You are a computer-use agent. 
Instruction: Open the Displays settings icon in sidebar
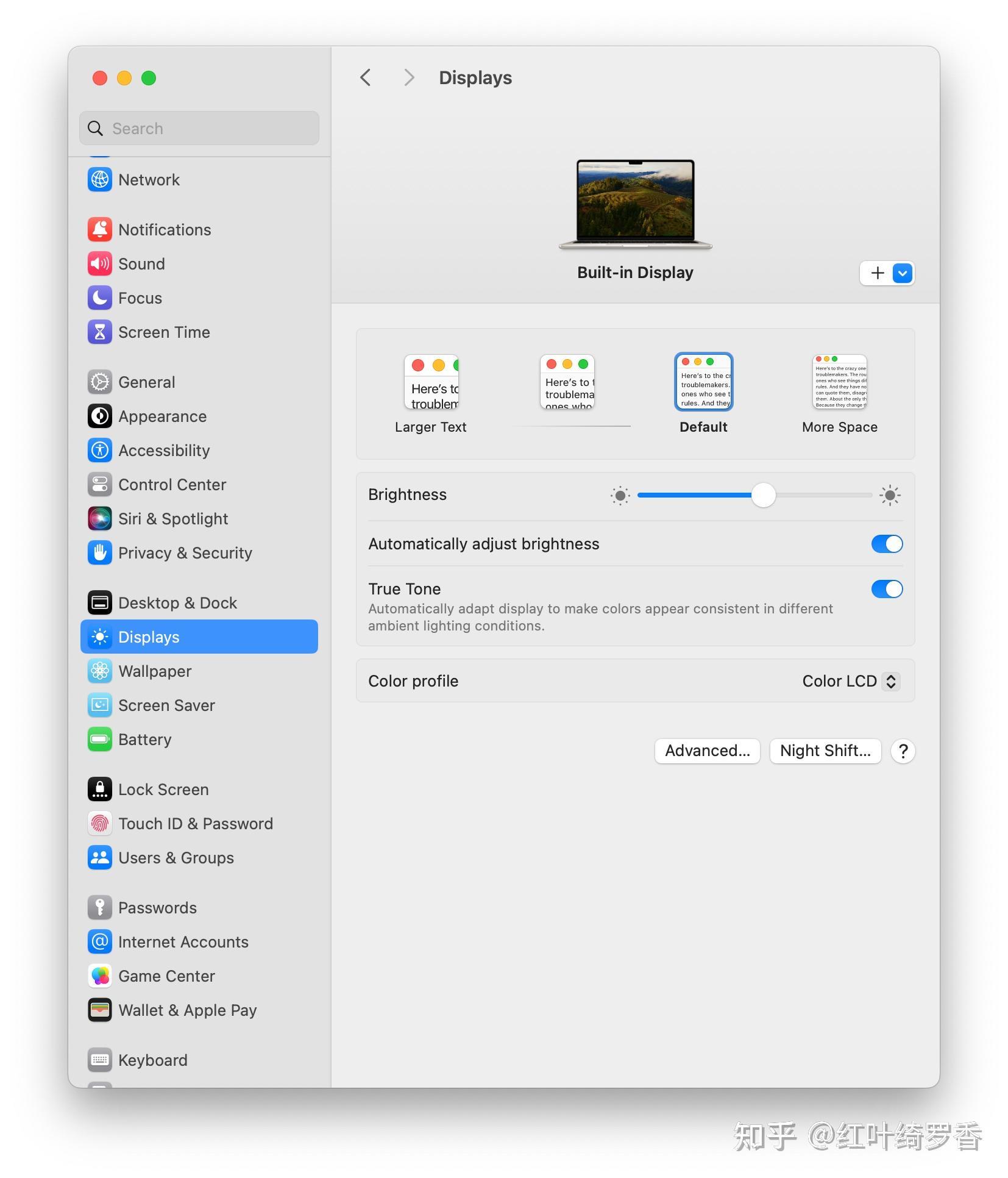(100, 637)
